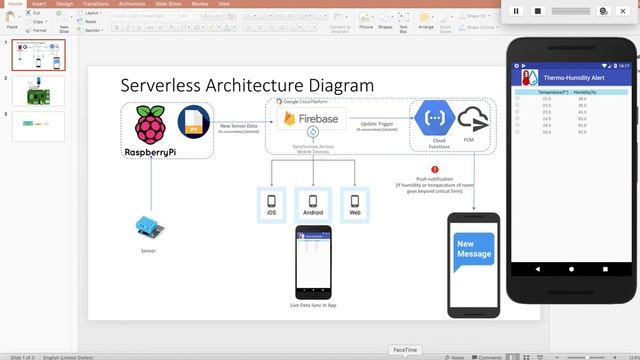Image resolution: width=640 pixels, height=360 pixels.
Task: Click the New Slide button
Action: pos(64,23)
